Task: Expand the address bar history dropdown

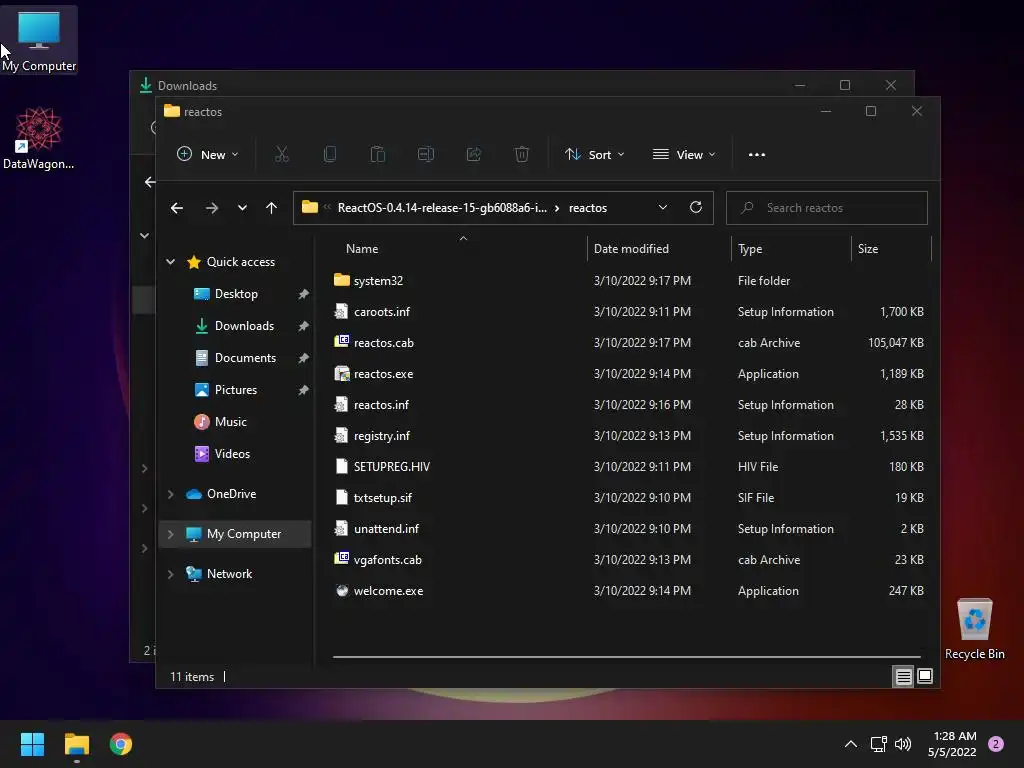Action: tap(663, 208)
